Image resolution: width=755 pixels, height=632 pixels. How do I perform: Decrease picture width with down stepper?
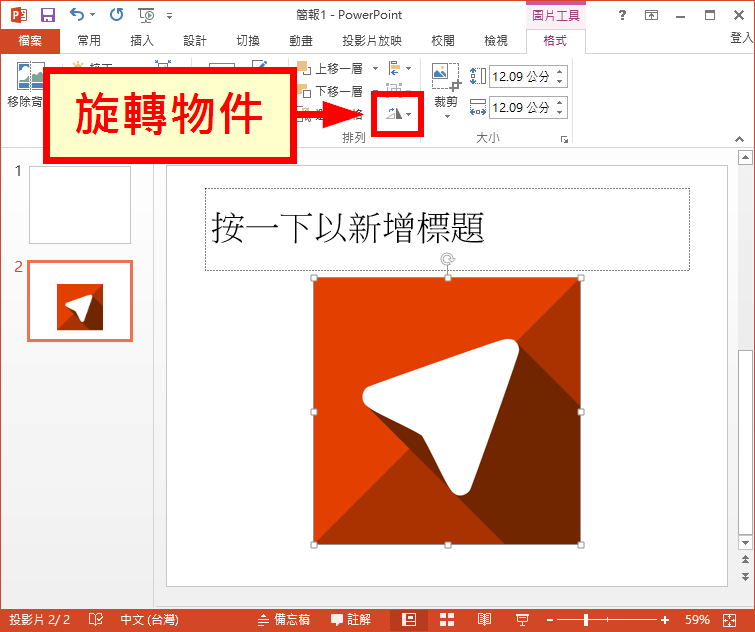[560, 112]
